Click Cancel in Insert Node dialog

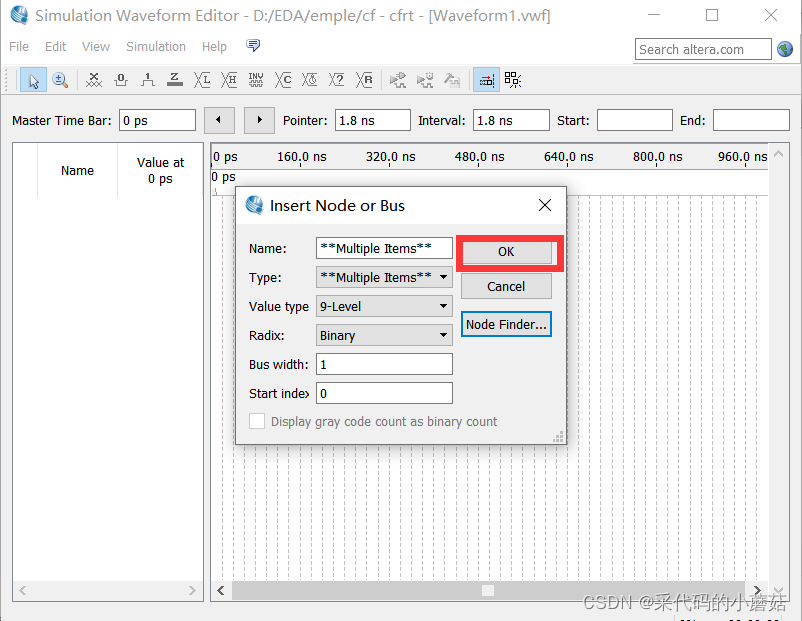[506, 286]
